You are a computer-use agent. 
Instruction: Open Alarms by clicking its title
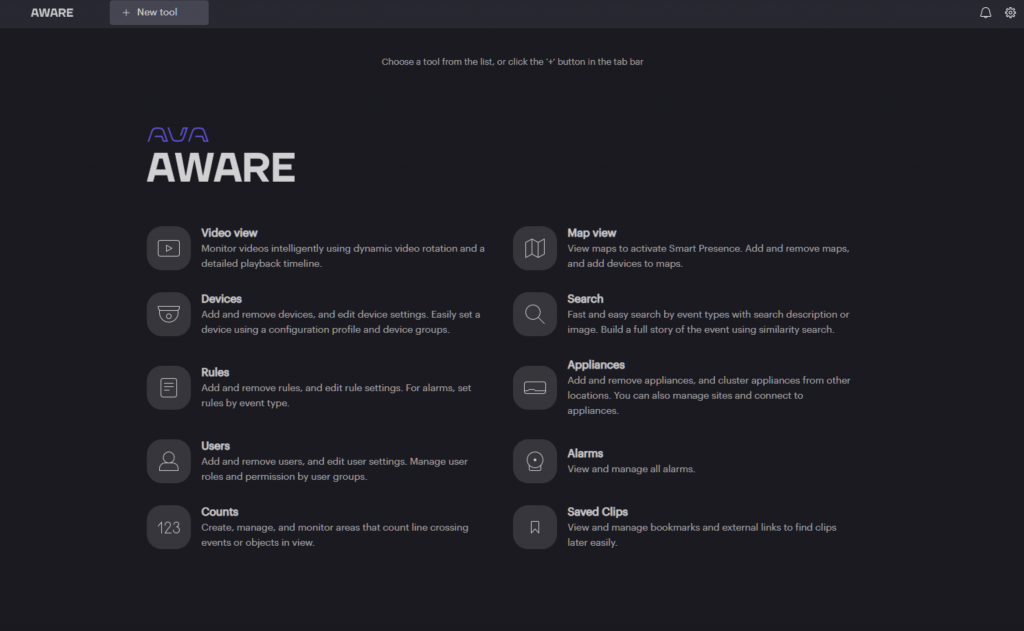click(x=585, y=453)
